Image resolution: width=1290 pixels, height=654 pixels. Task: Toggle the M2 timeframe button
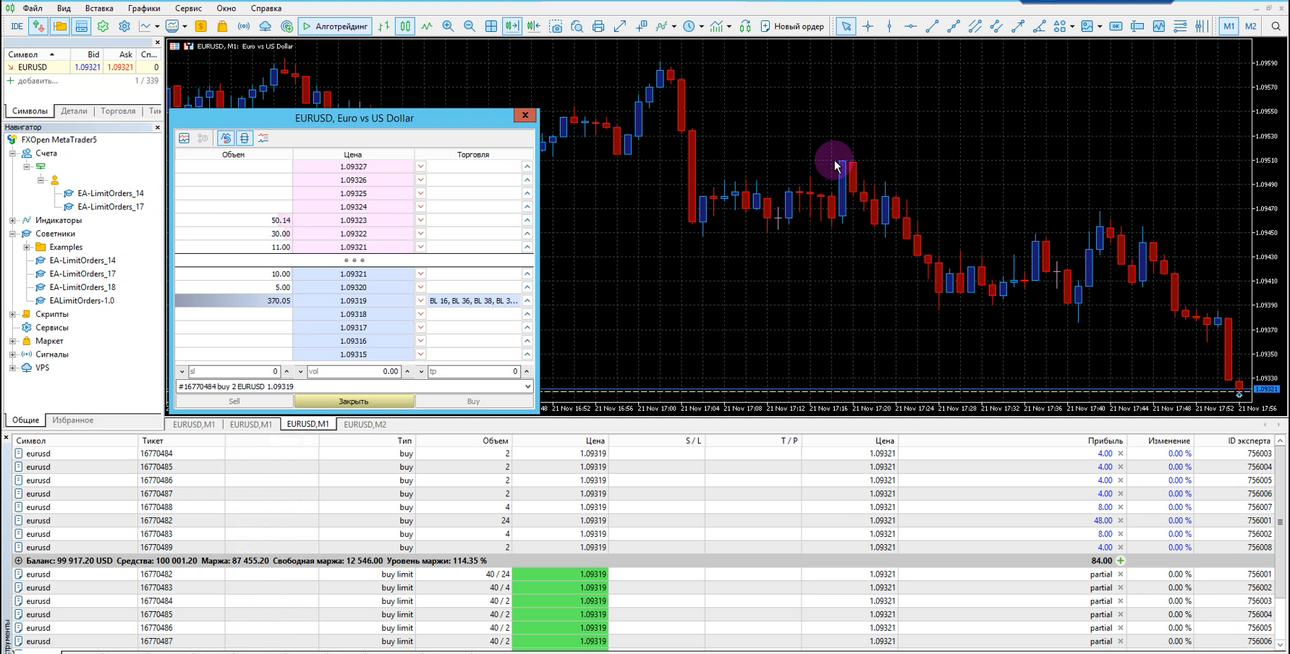1250,26
